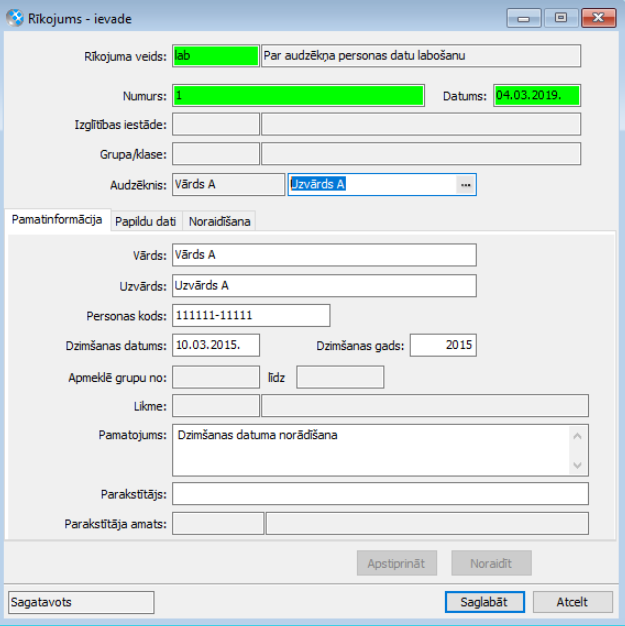Click the application icon in title bar

point(15,18)
